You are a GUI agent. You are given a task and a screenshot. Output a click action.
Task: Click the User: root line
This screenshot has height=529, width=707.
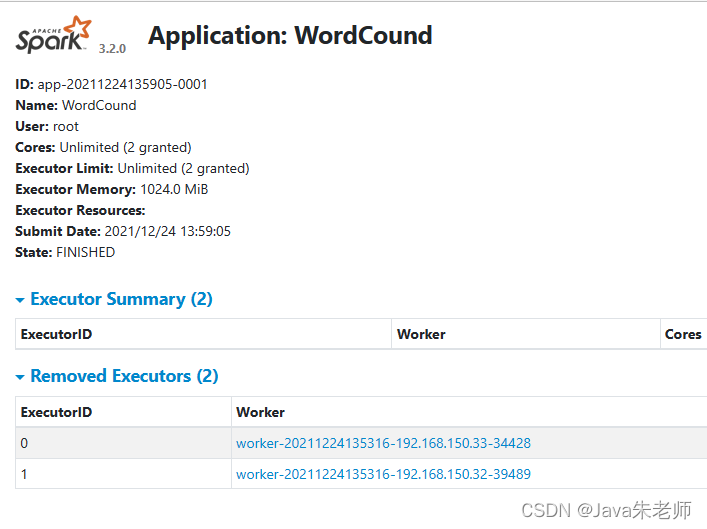point(47,126)
